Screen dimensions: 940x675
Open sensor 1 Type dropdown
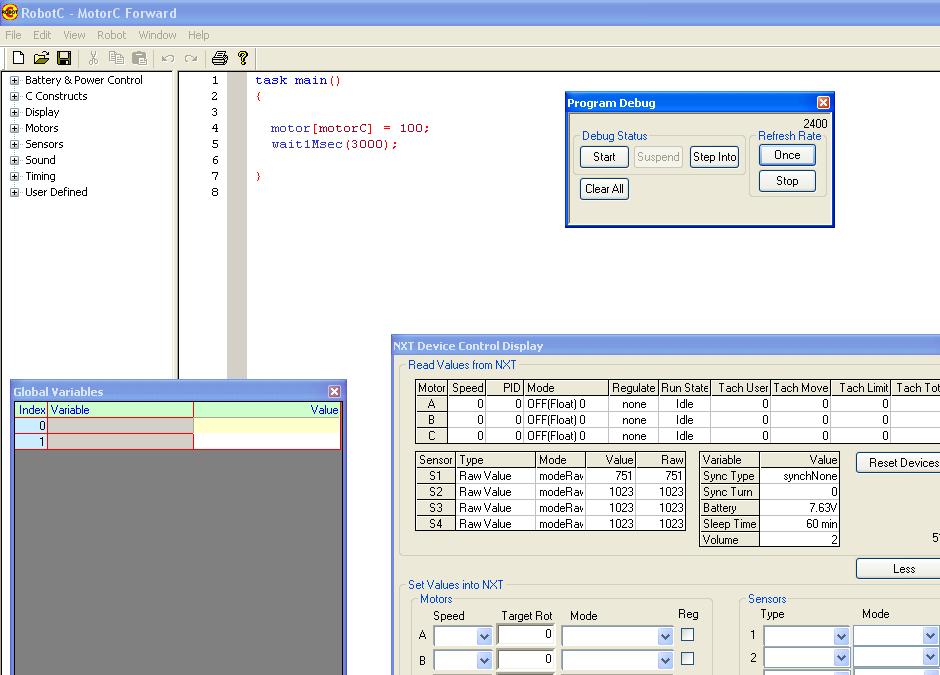[841, 635]
